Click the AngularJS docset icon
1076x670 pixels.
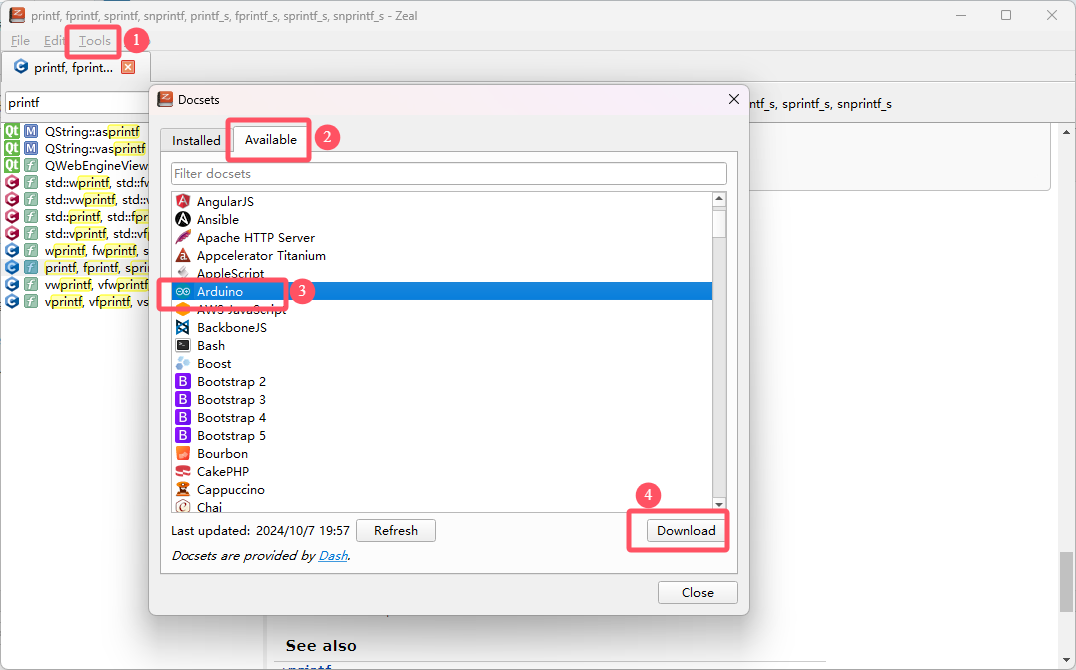tap(183, 201)
